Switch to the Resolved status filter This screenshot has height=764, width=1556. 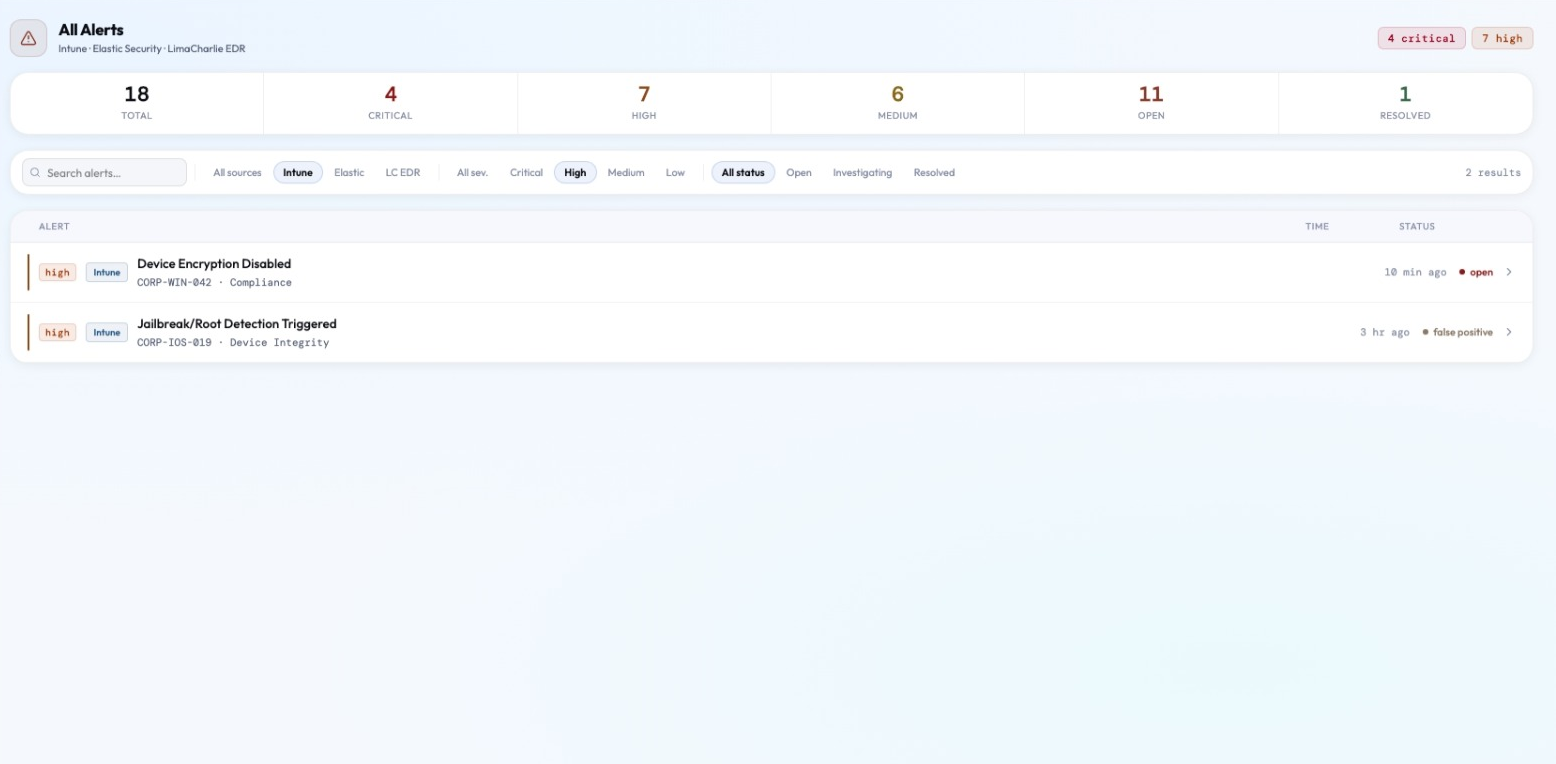click(934, 172)
